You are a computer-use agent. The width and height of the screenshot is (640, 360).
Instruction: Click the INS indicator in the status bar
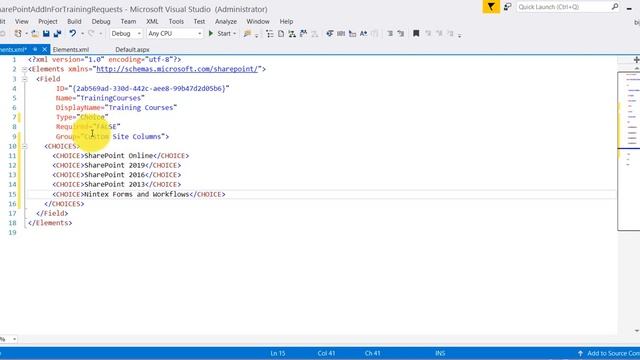(x=440, y=353)
